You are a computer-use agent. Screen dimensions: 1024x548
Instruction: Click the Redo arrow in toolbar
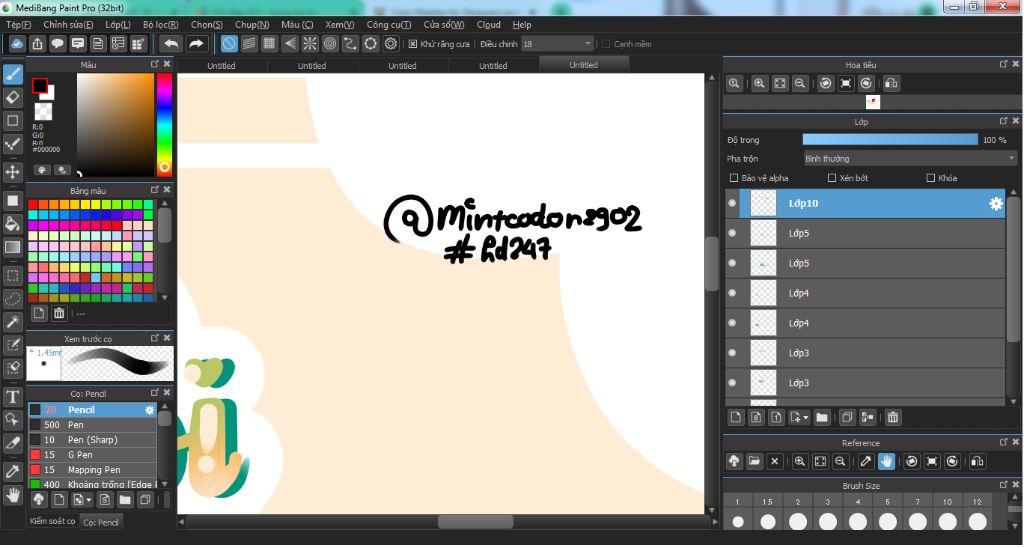pos(196,44)
